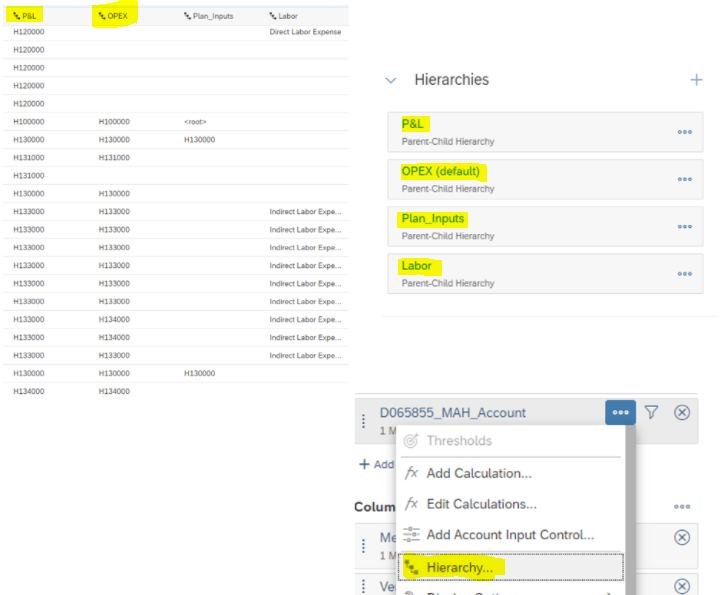Click the filter icon for D065855_MAH_Account

(x=651, y=412)
